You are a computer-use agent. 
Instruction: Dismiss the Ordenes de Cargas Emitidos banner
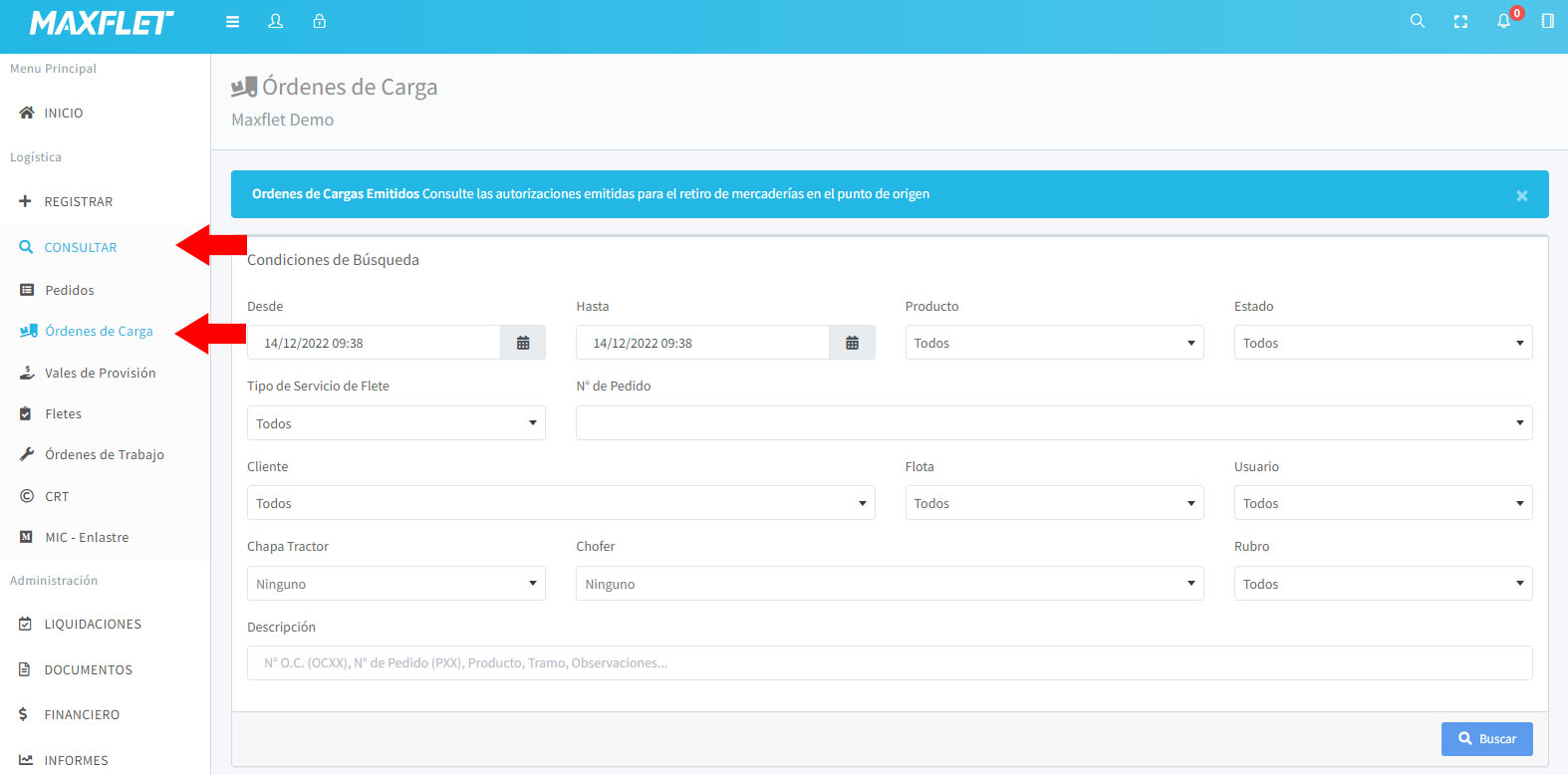coord(1521,195)
